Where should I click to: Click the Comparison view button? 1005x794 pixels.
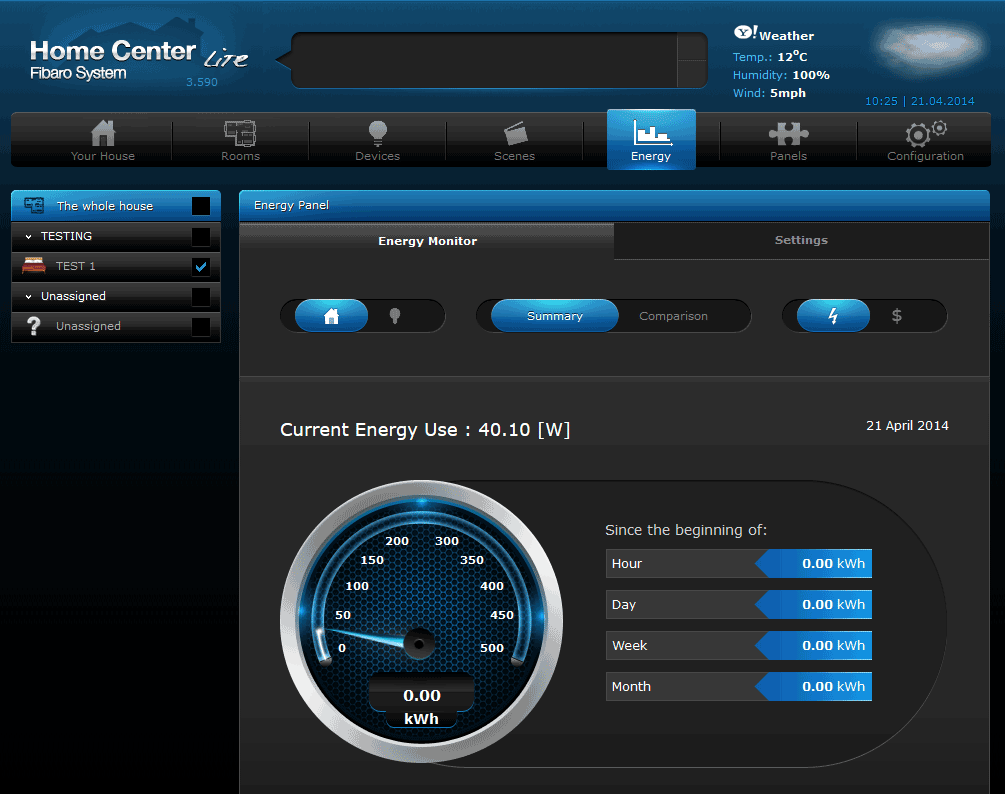coord(673,316)
